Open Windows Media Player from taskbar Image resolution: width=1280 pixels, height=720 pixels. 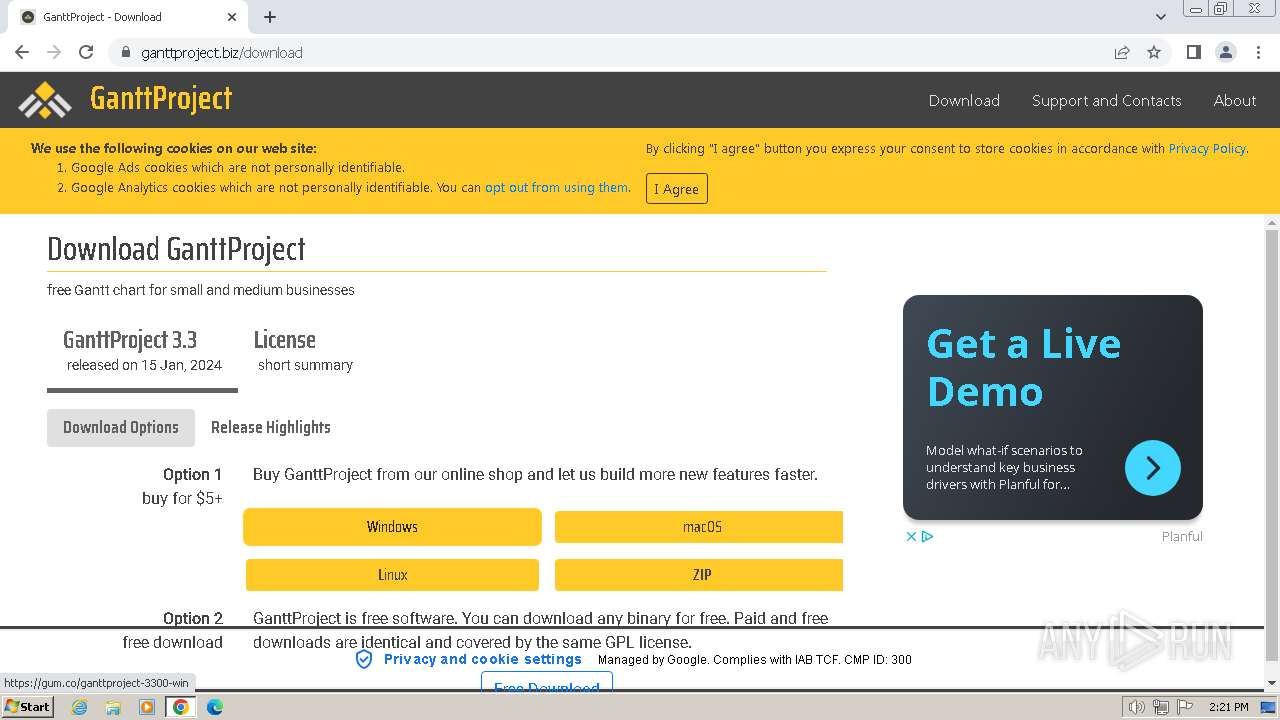pos(147,707)
